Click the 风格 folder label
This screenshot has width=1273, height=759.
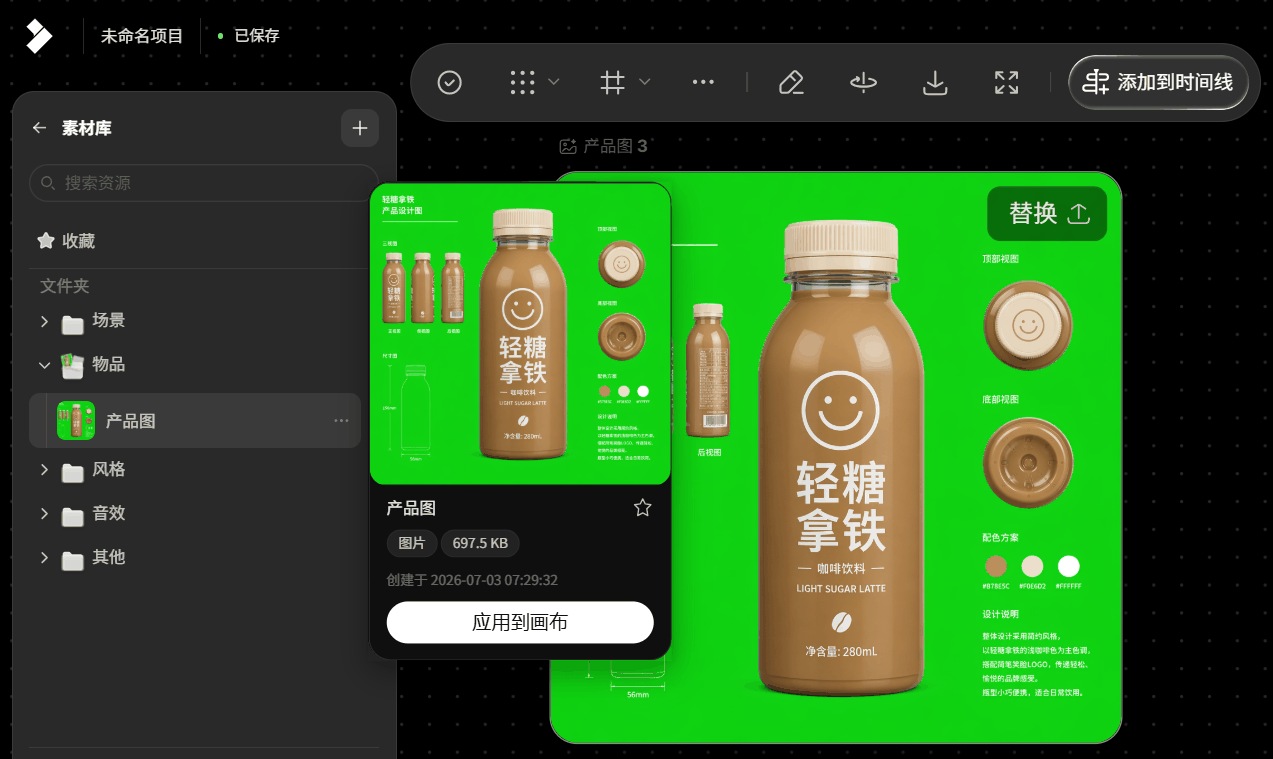pyautogui.click(x=109, y=469)
